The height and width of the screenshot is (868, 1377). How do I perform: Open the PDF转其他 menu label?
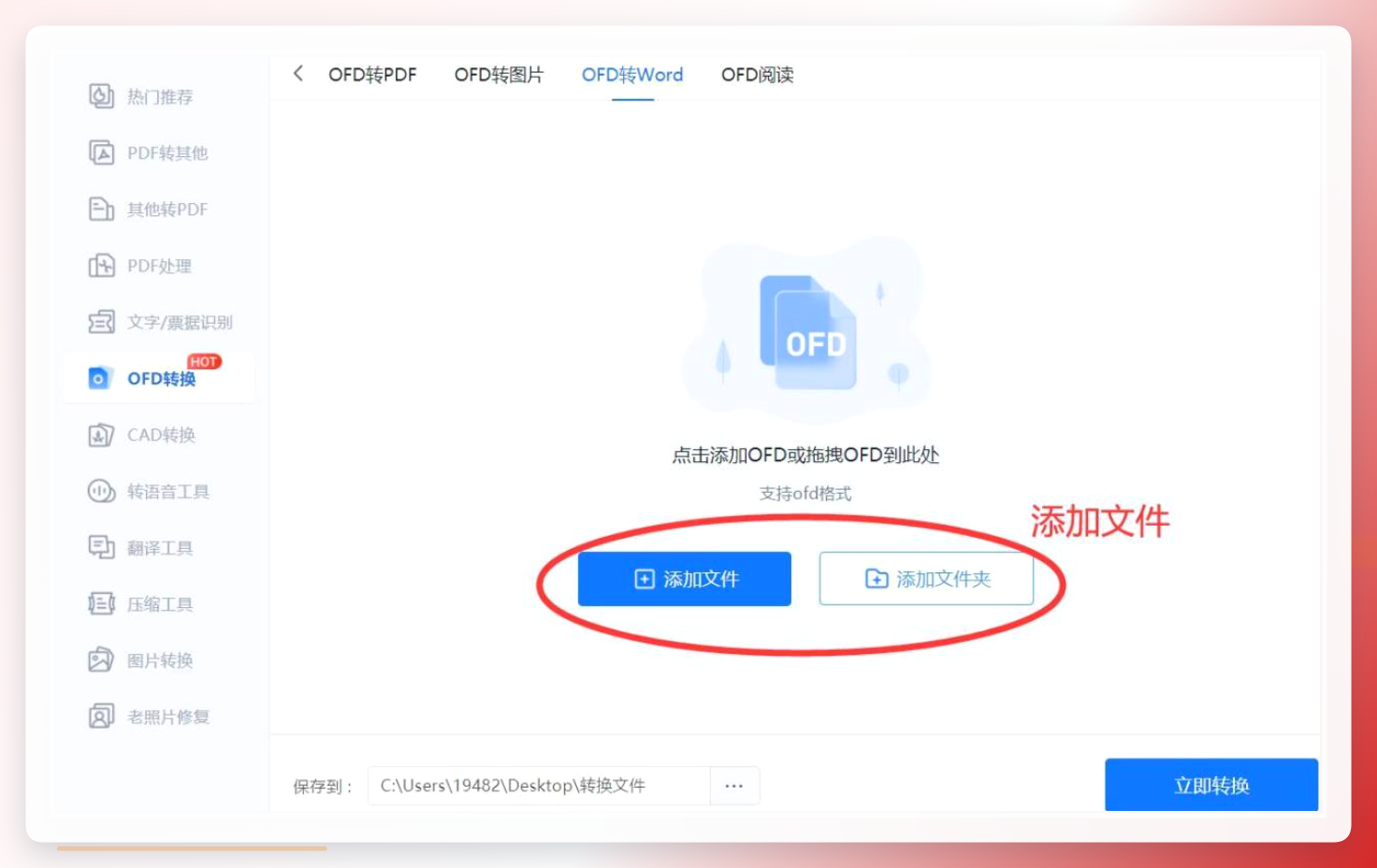click(167, 153)
